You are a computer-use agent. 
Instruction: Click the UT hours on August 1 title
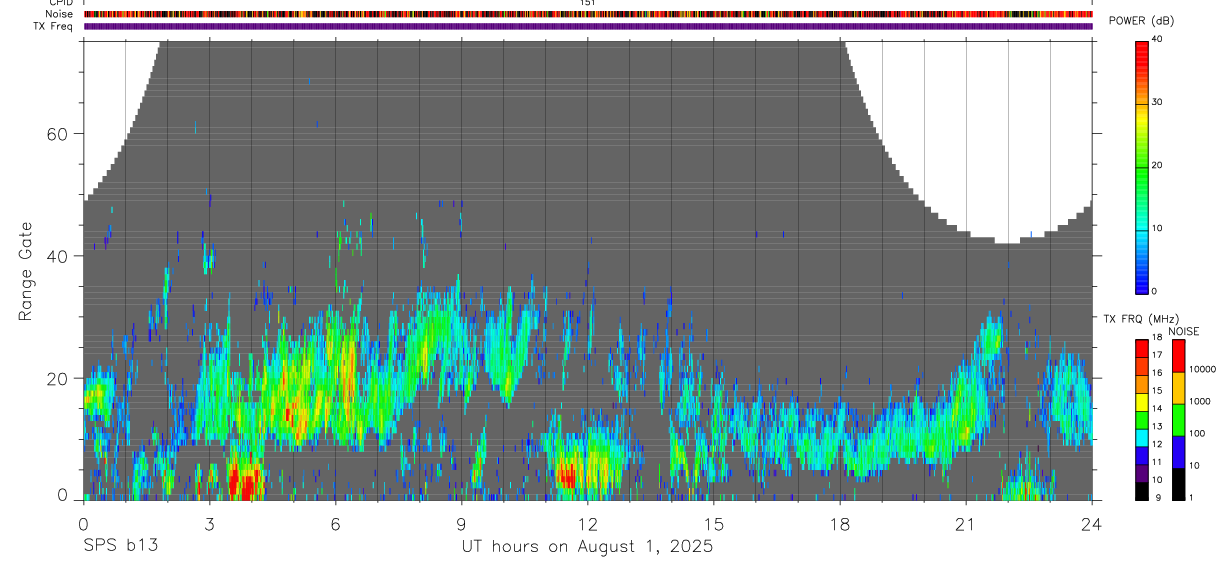[x=587, y=547]
